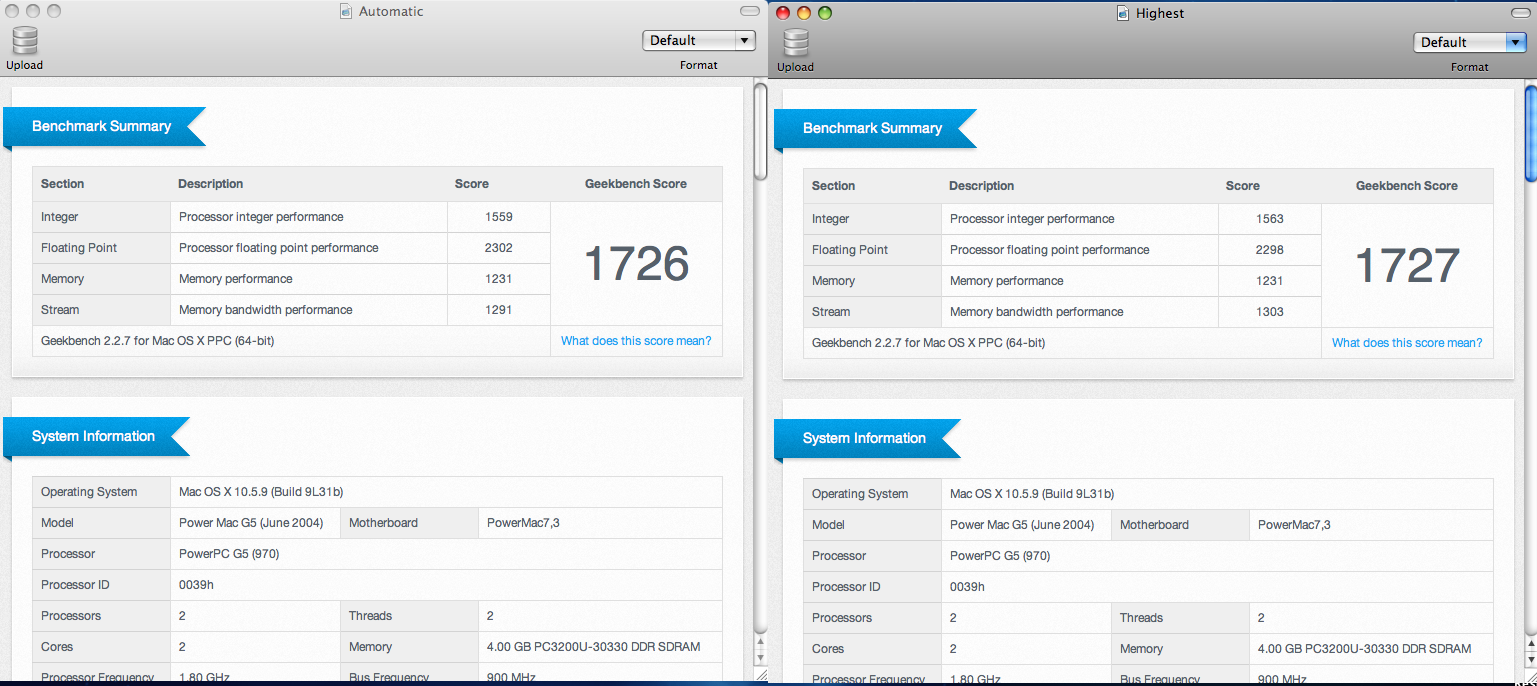Click vertical scrollbar thumb in Automatic window

pos(760,131)
